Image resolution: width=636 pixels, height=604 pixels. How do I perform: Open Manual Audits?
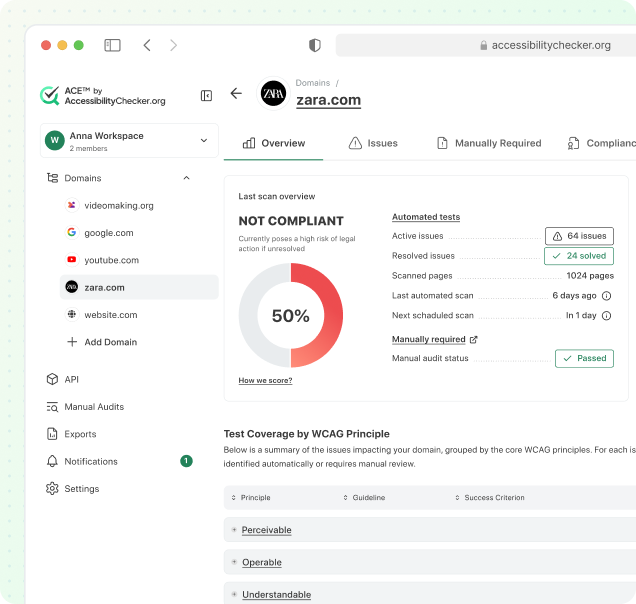coord(94,407)
